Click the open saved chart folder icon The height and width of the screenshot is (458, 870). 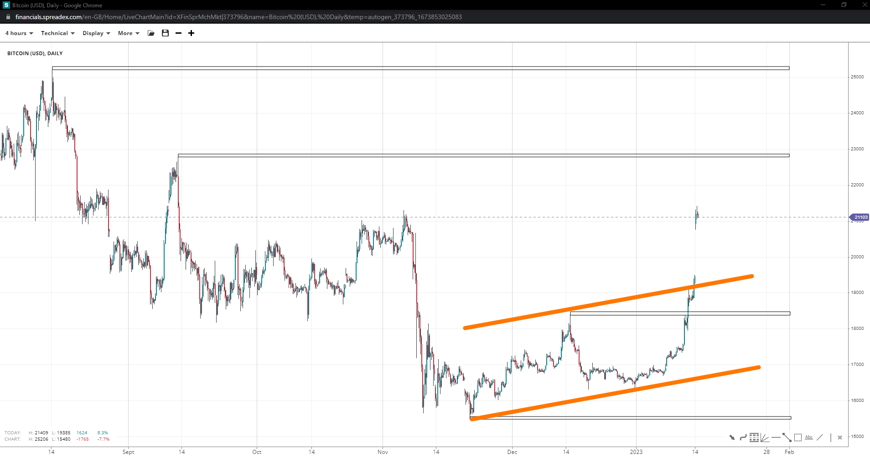tap(151, 33)
